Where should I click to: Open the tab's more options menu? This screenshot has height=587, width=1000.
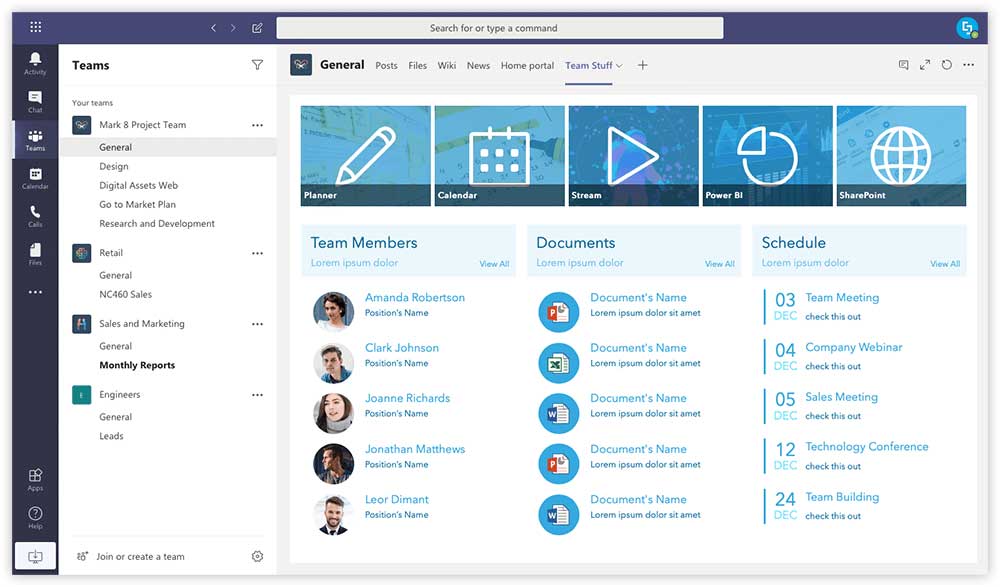[x=968, y=64]
